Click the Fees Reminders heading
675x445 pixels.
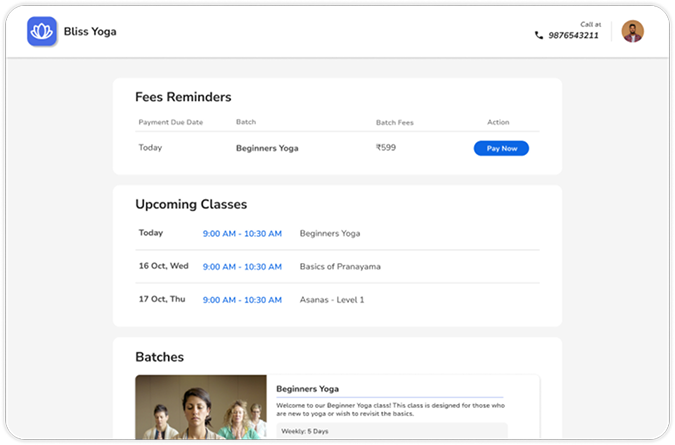(x=183, y=97)
